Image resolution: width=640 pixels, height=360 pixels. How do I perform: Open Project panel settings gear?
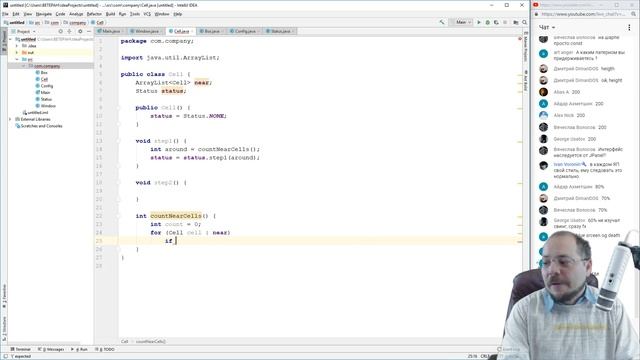pyautogui.click(x=80, y=31)
